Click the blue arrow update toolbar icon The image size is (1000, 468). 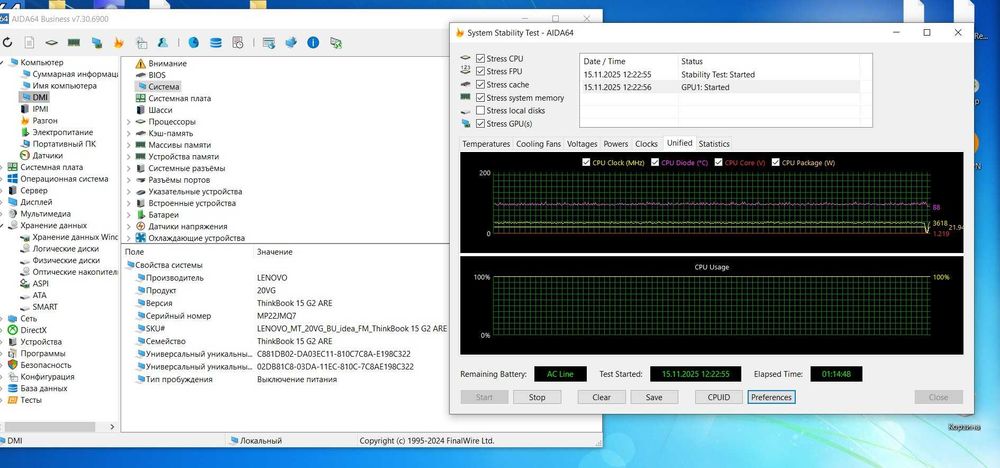291,43
